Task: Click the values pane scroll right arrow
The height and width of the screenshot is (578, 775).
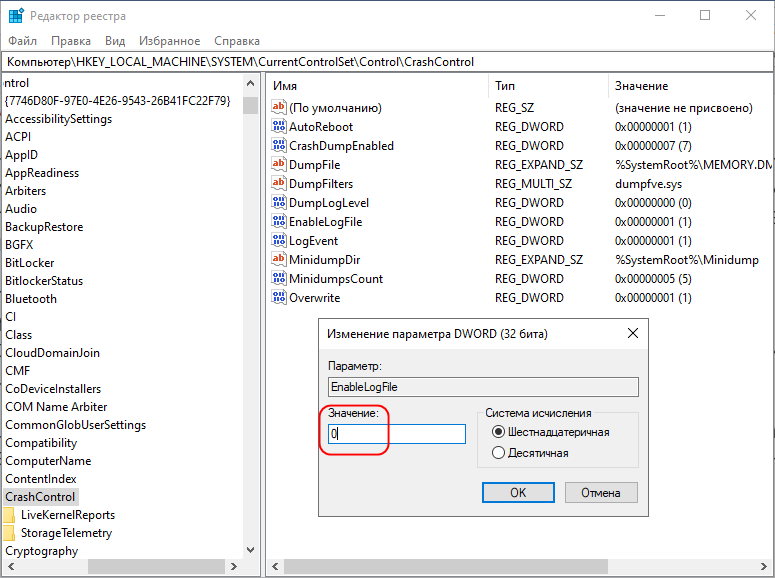Action: tap(764, 566)
